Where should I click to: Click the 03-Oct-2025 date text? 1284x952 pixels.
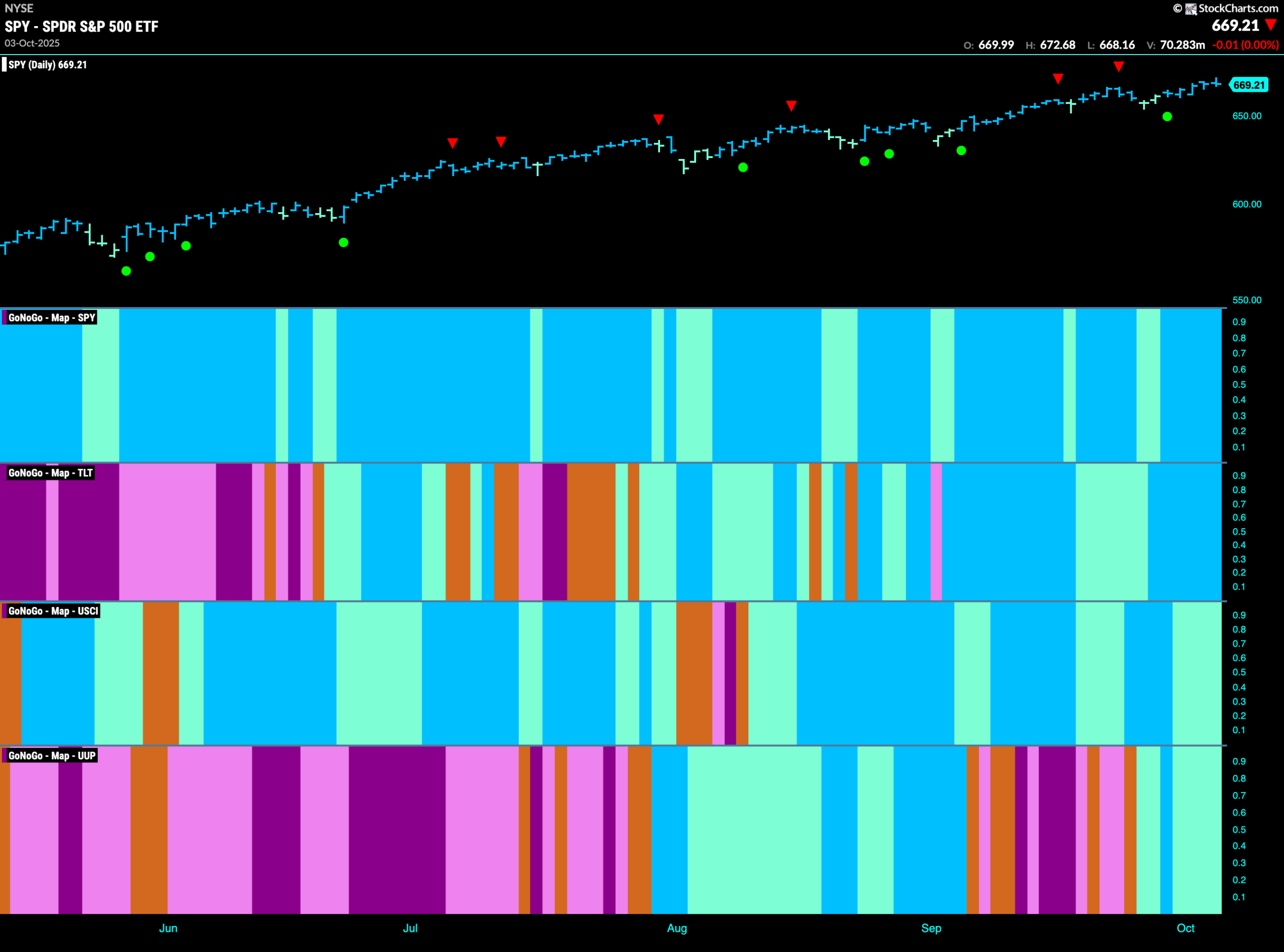(32, 43)
